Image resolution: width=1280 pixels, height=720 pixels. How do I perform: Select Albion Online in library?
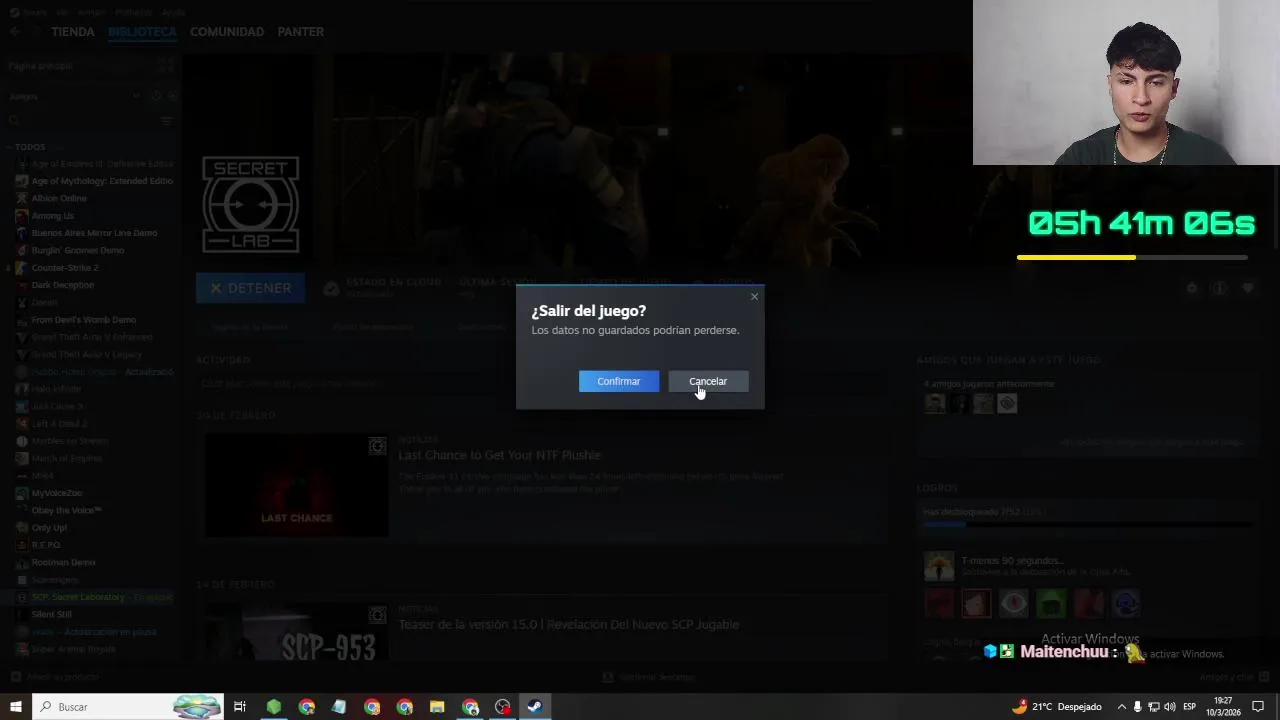point(59,198)
